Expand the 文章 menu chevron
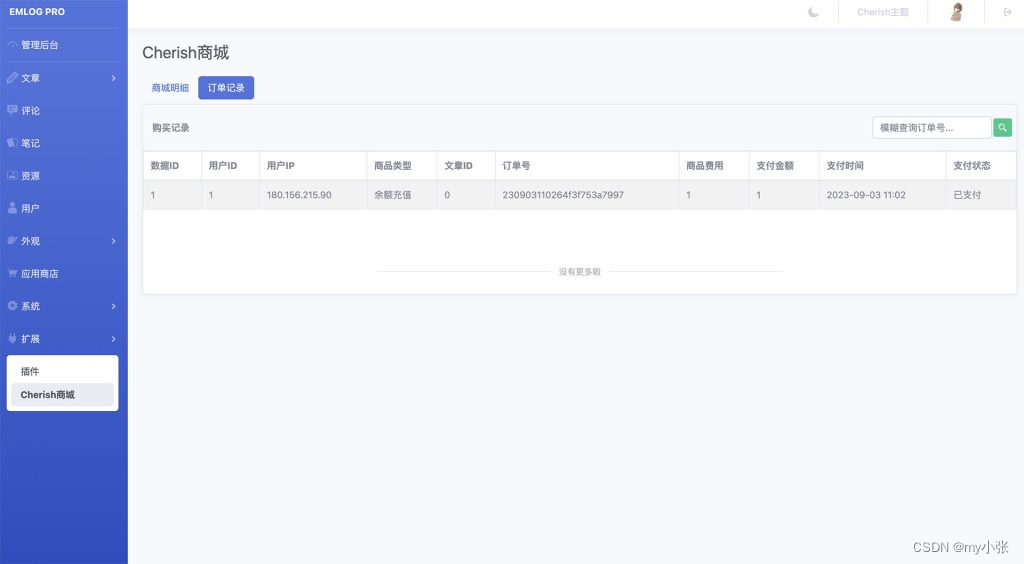Screen dimensions: 1024x564 click(x=114, y=78)
